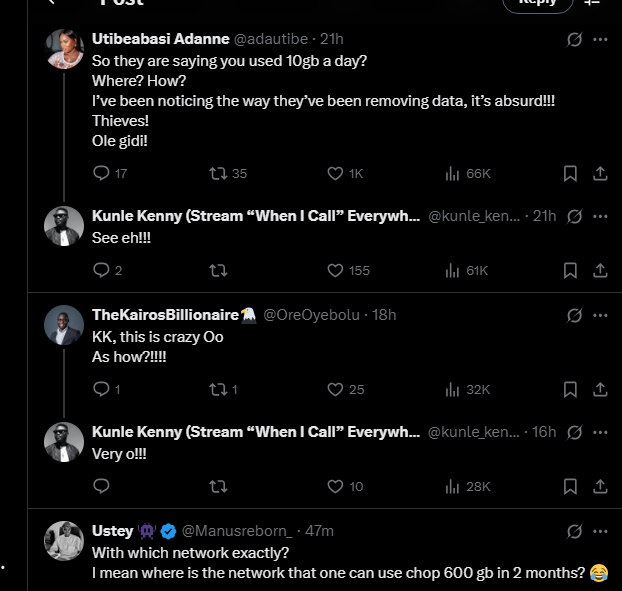622x591 pixels.
Task: Open @OreOyebolu profile handle link
Action: [x=314, y=315]
